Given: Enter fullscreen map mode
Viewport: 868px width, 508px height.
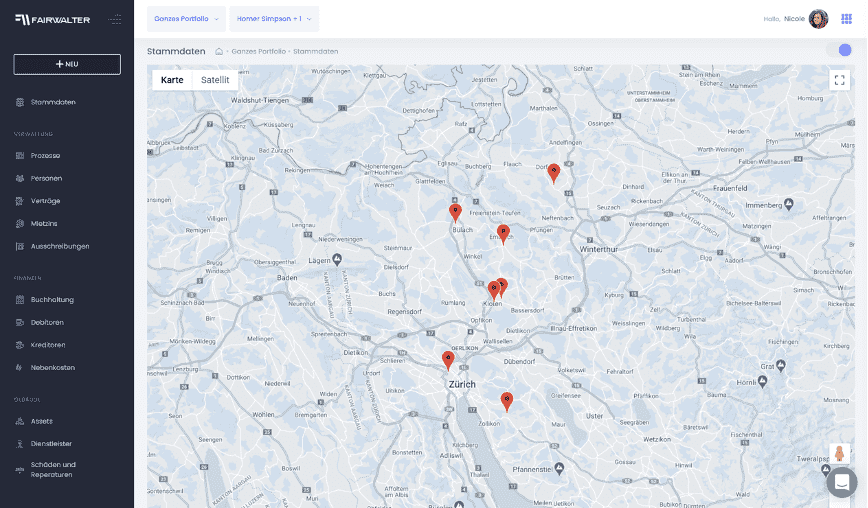Looking at the screenshot, I should click(x=839, y=80).
